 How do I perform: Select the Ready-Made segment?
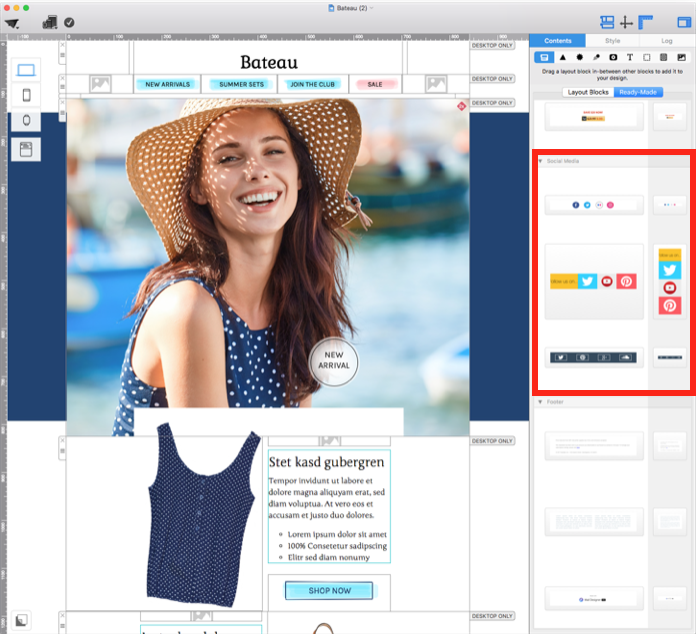638,92
